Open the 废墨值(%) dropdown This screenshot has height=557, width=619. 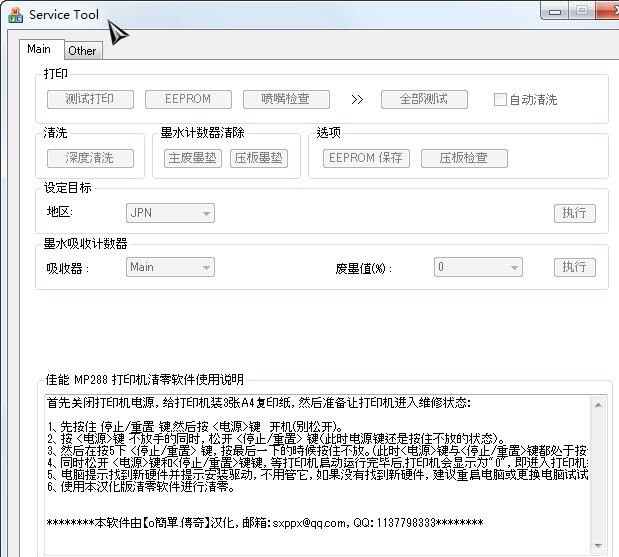pyautogui.click(x=478, y=267)
